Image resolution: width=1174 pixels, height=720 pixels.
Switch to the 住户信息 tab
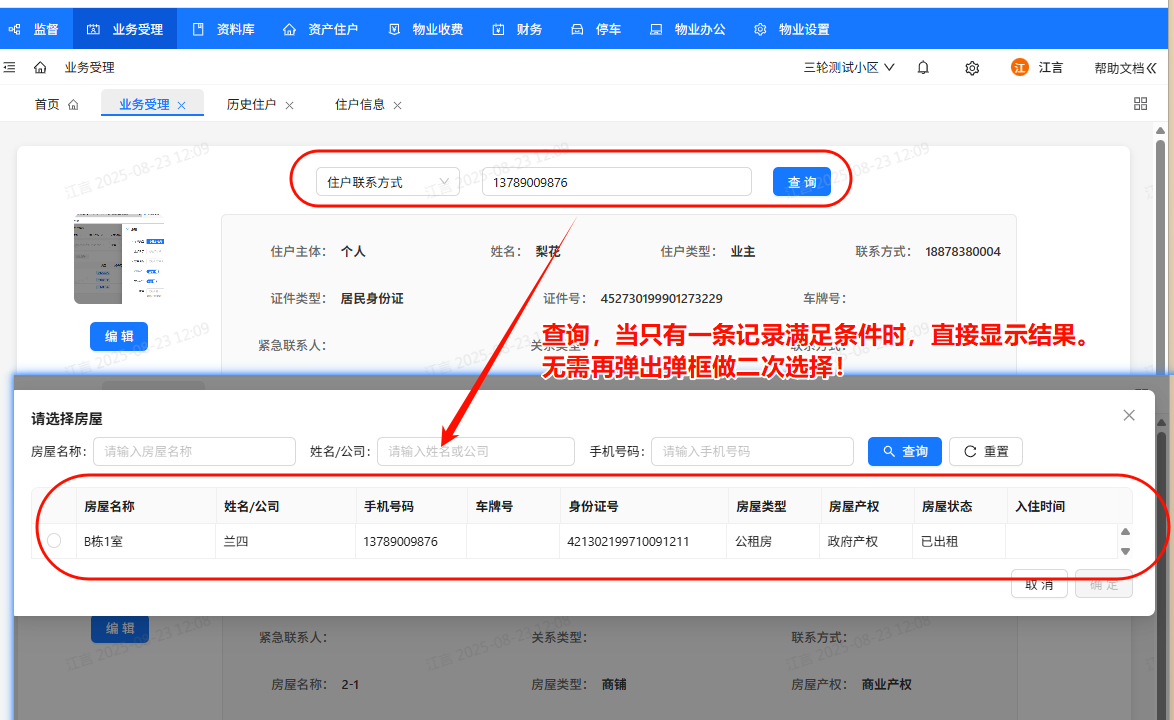[359, 104]
